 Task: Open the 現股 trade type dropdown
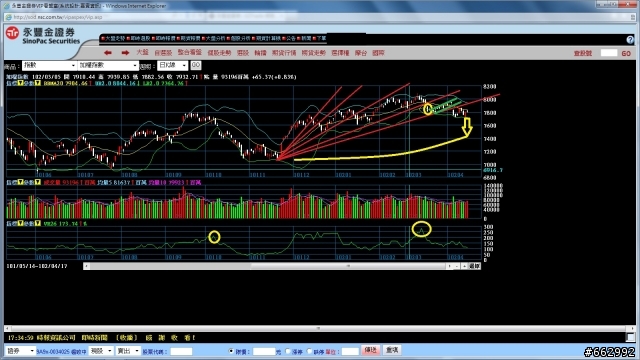click(x=101, y=351)
